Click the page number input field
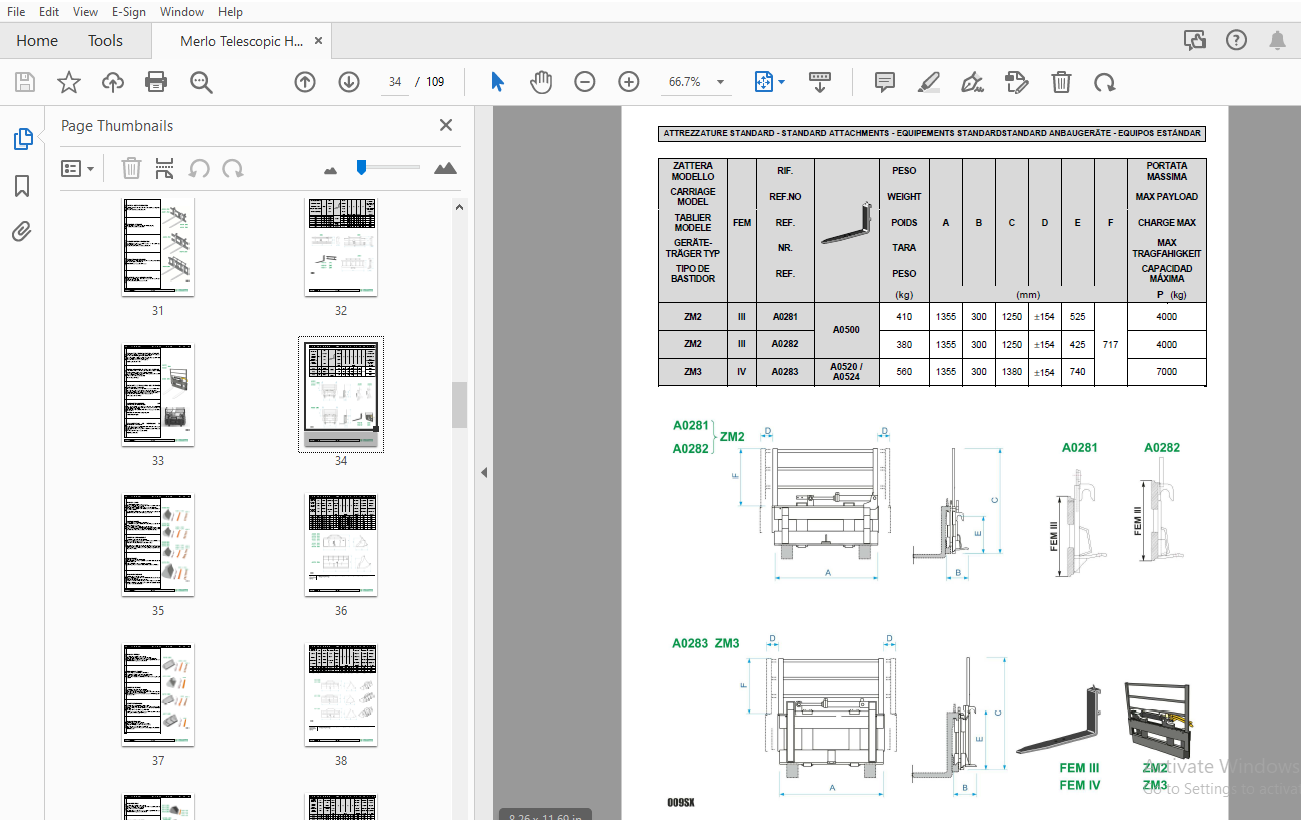Screen dimensions: 1301x820 click(396, 82)
